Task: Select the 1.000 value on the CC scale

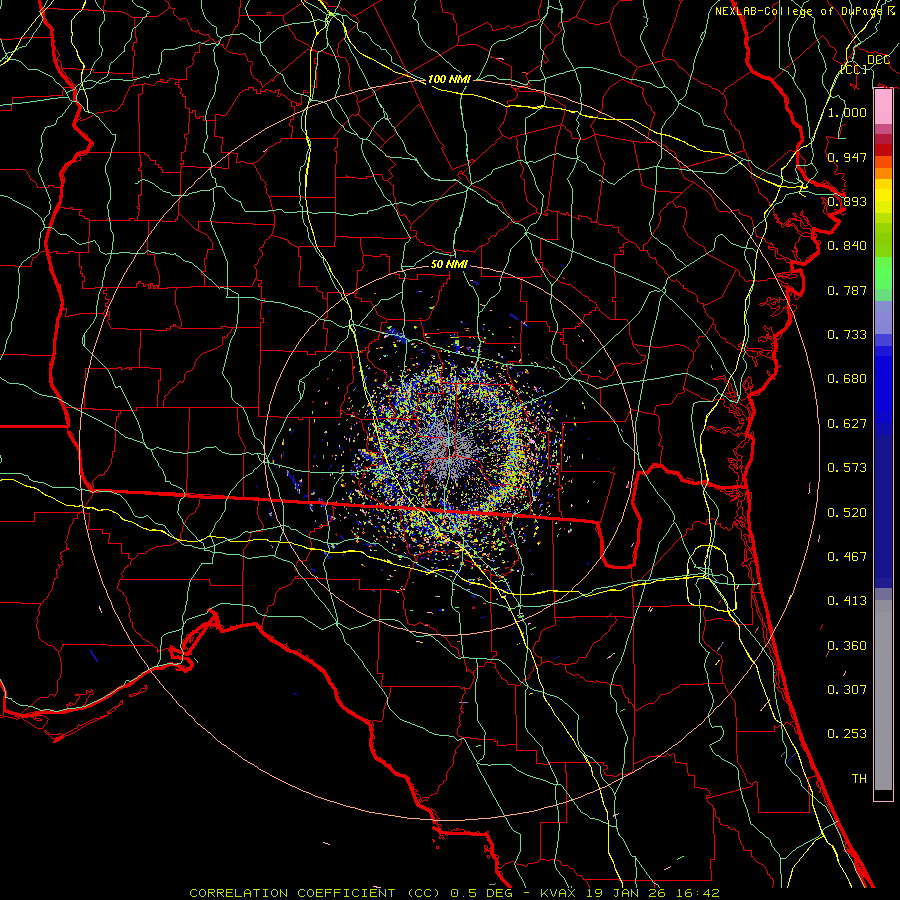Action: point(847,112)
